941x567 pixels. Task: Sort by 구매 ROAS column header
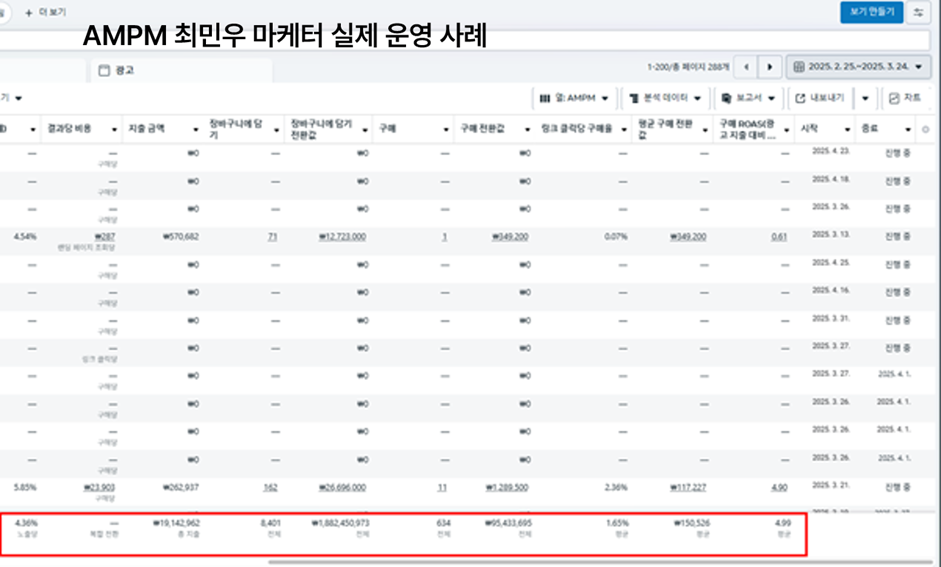click(x=747, y=129)
